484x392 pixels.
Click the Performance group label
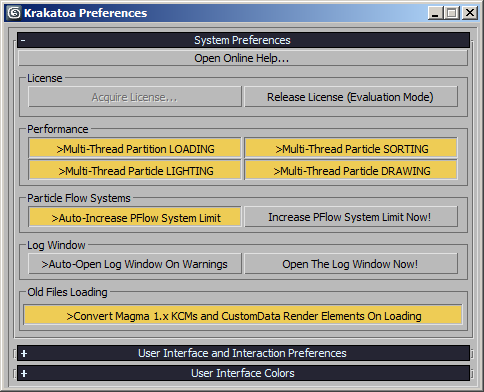[x=58, y=129]
